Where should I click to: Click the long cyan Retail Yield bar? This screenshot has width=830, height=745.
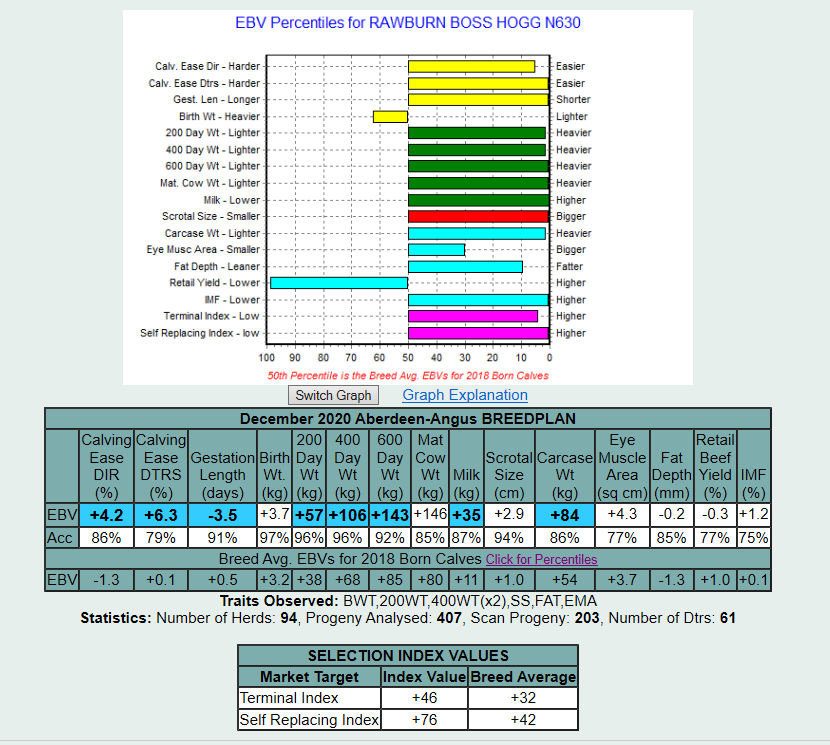(x=339, y=283)
